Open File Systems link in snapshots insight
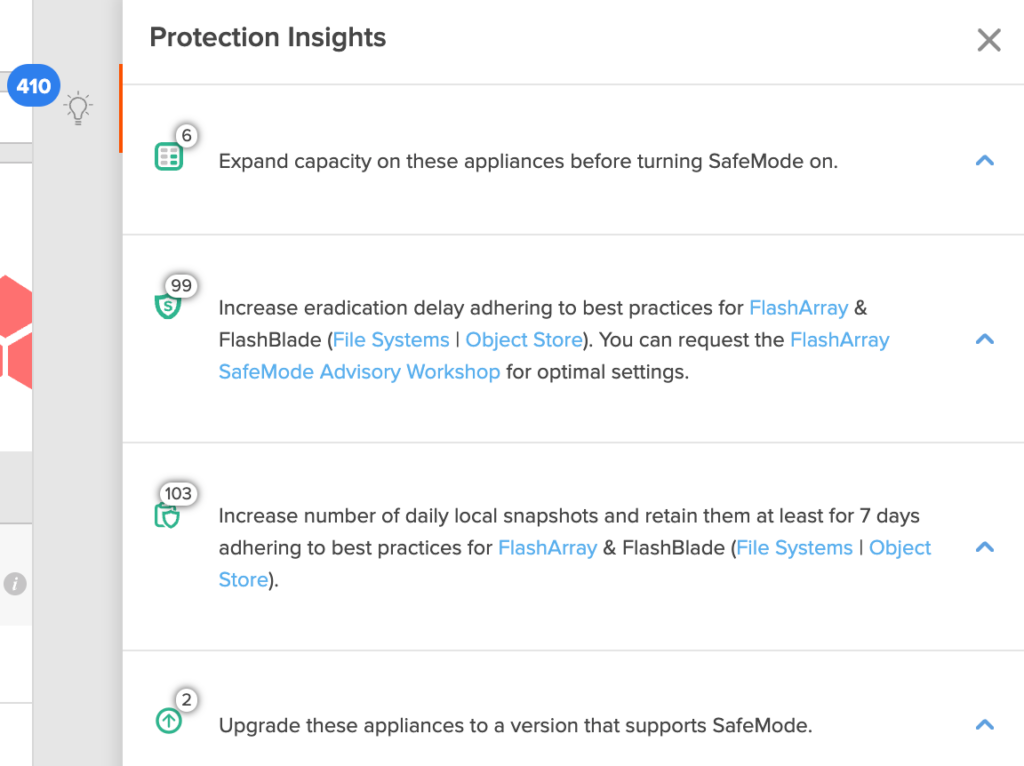Viewport: 1024px width, 766px height. tap(794, 547)
